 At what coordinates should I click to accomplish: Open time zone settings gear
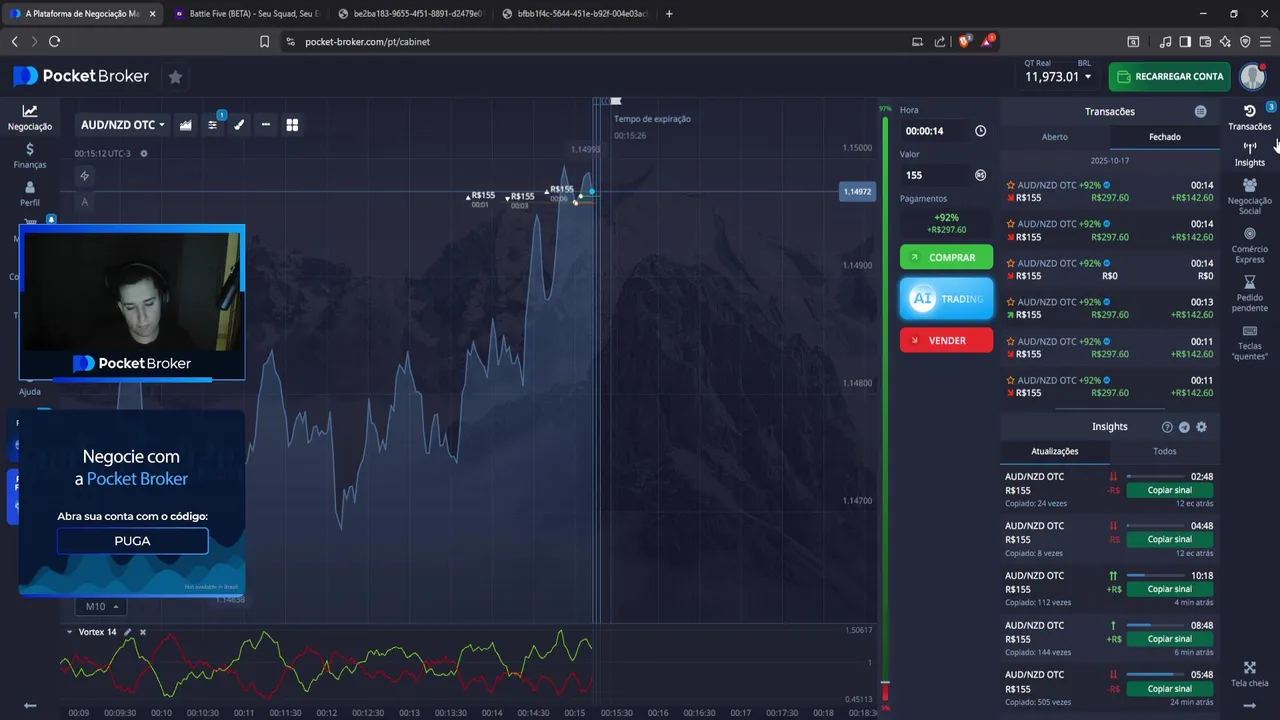click(144, 153)
